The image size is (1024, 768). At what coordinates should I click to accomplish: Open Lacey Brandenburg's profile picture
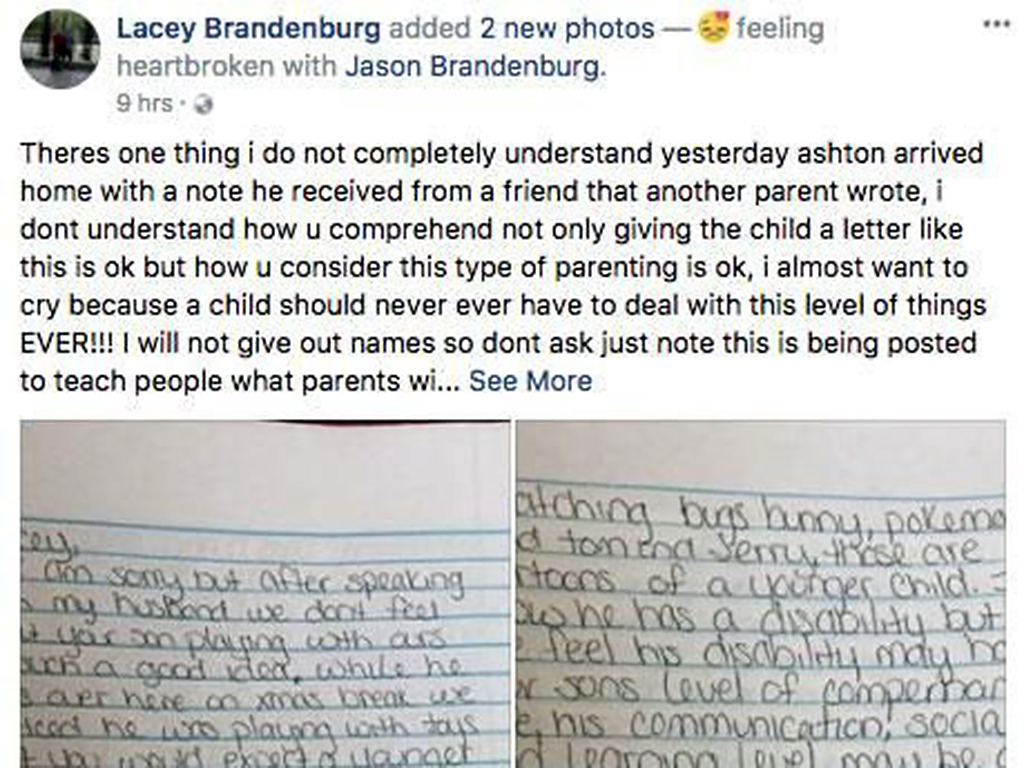coord(60,50)
